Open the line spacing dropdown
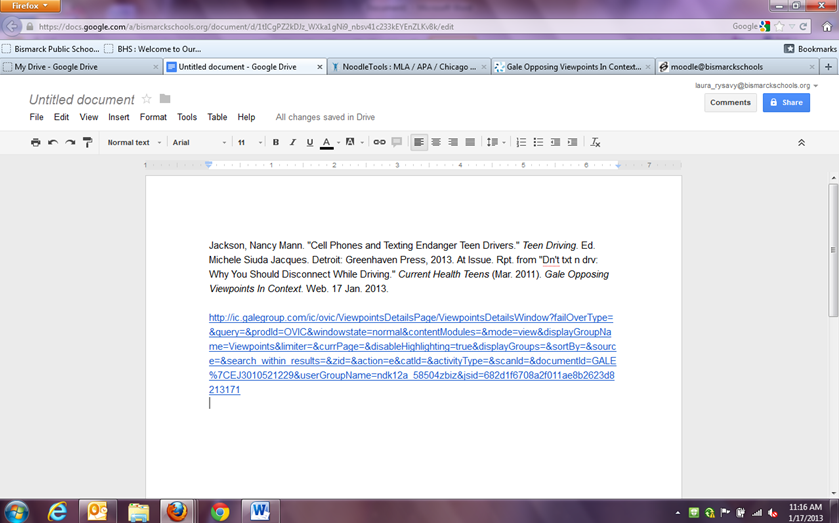This screenshot has height=523, width=839. 495,142
